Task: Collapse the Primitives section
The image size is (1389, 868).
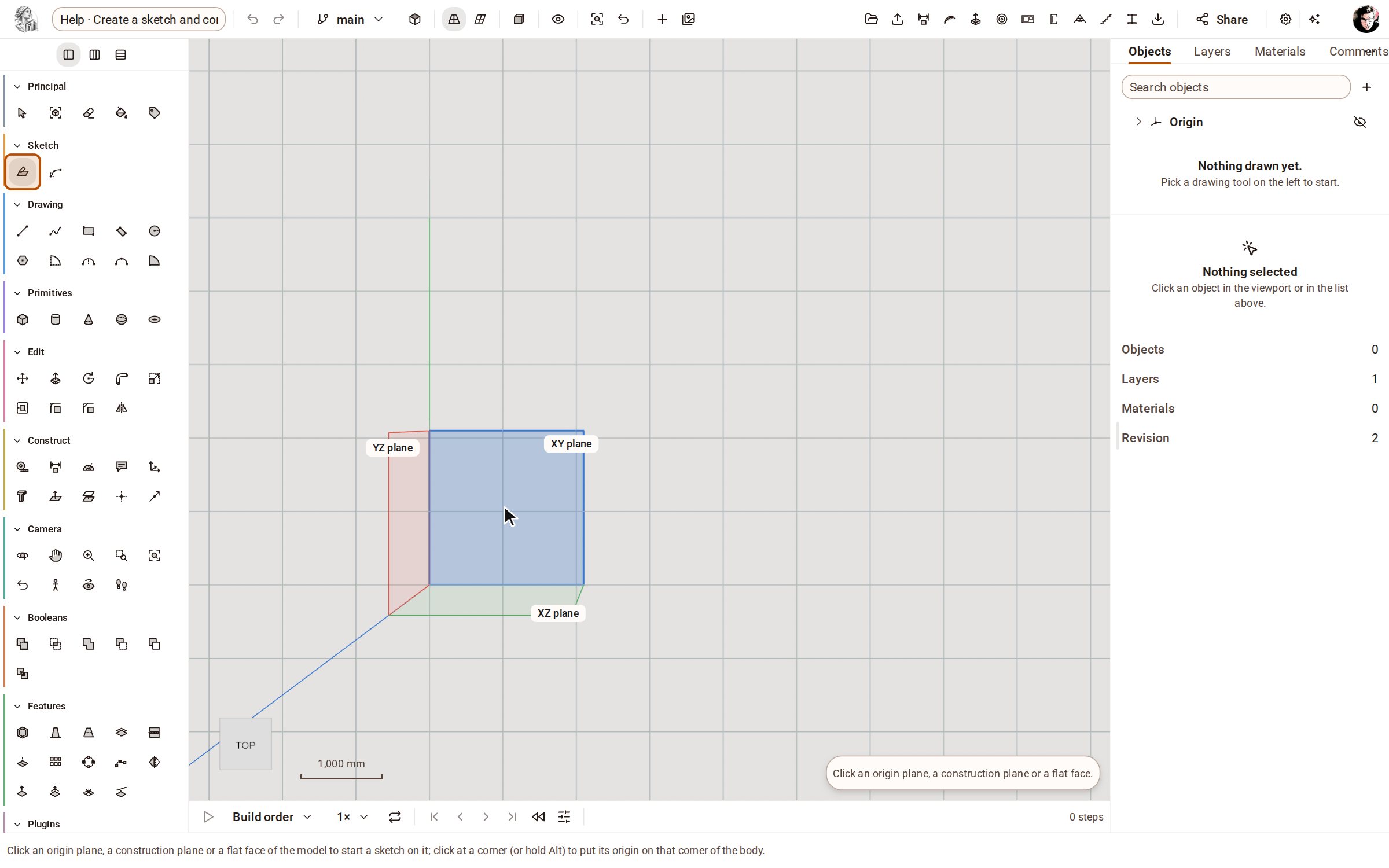Action: tap(17, 293)
